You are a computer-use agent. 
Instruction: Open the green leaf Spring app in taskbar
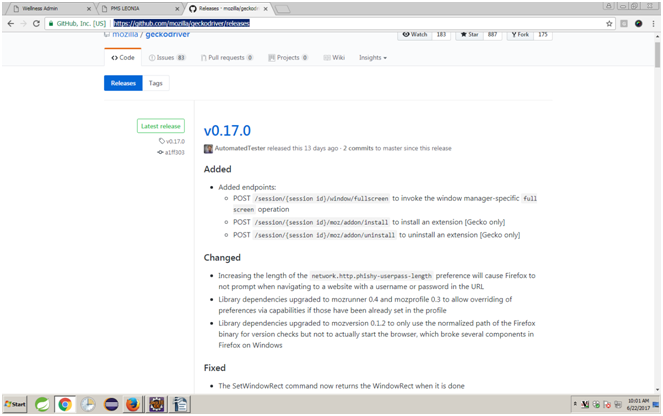click(42, 405)
